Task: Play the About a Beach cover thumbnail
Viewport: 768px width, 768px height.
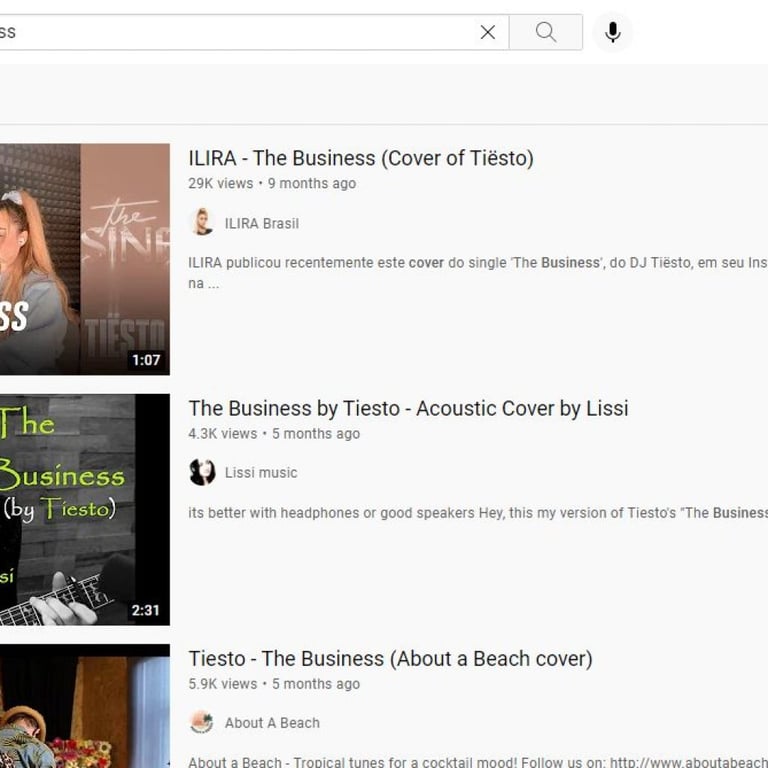Action: (x=85, y=706)
